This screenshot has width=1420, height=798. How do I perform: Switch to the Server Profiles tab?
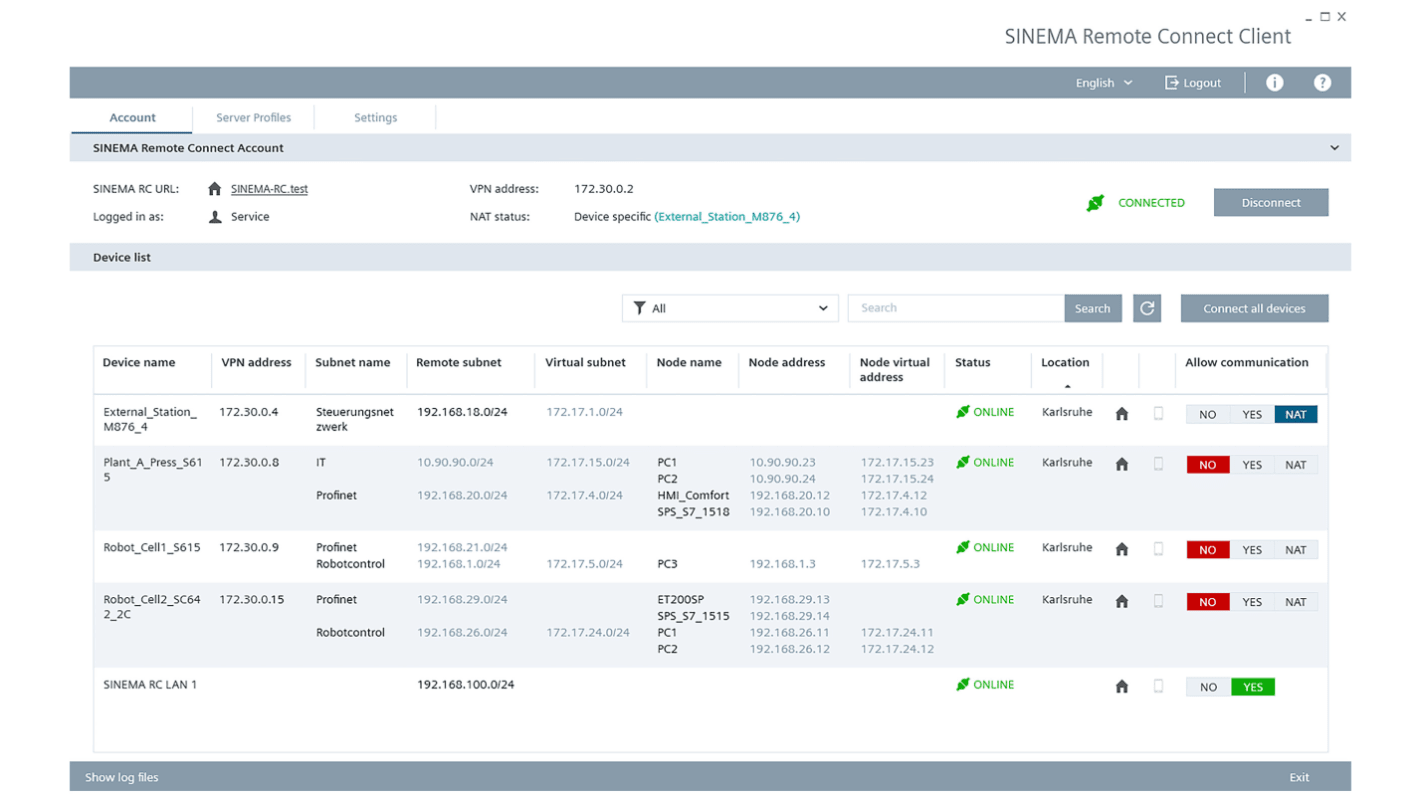pos(252,117)
